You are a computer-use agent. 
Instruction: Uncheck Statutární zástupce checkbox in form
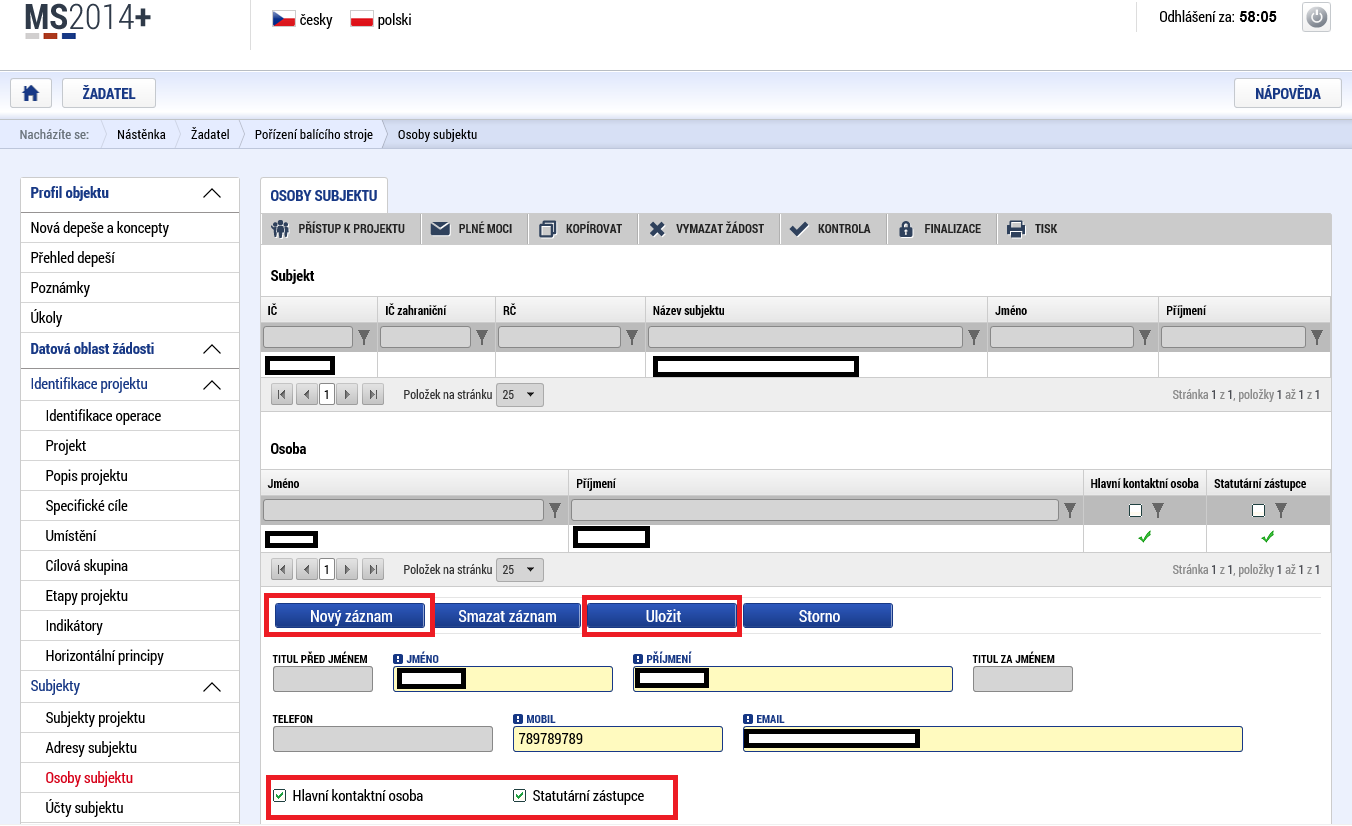[x=519, y=796]
